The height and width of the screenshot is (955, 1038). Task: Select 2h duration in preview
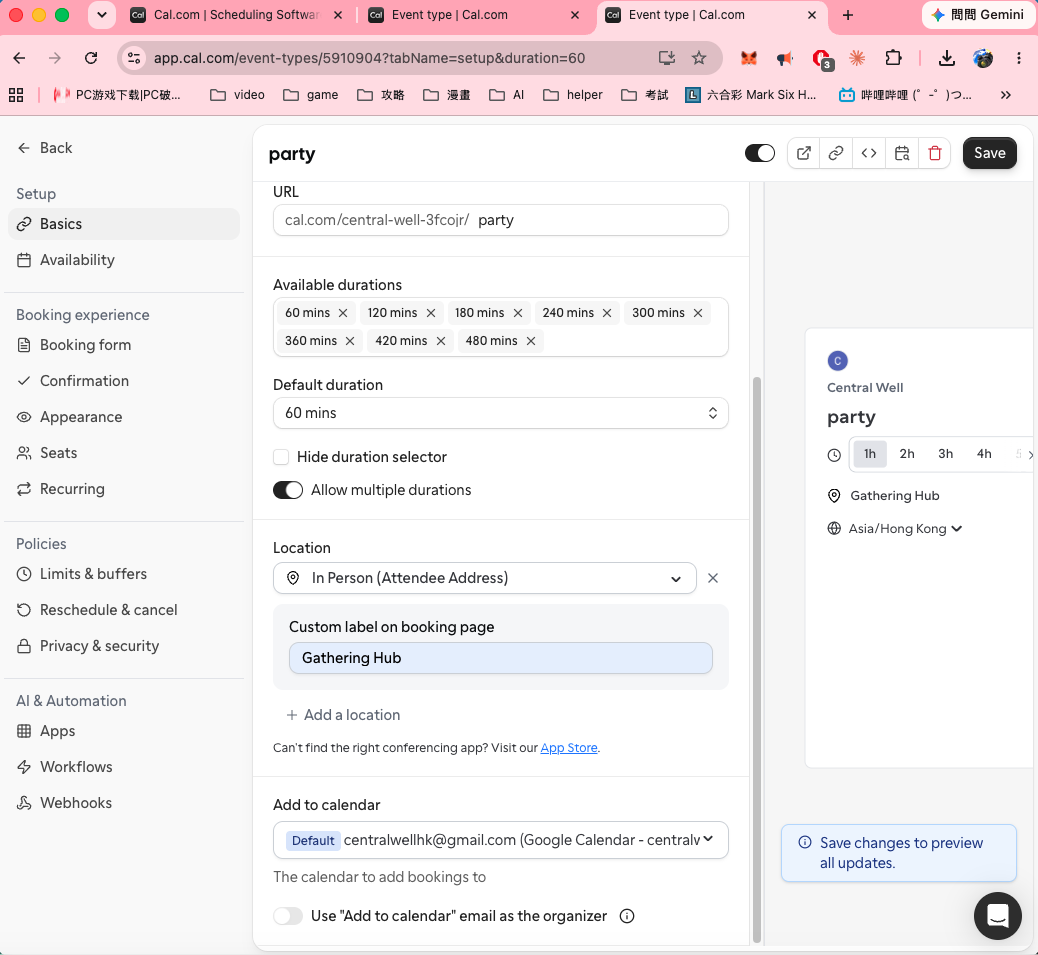[x=907, y=454]
